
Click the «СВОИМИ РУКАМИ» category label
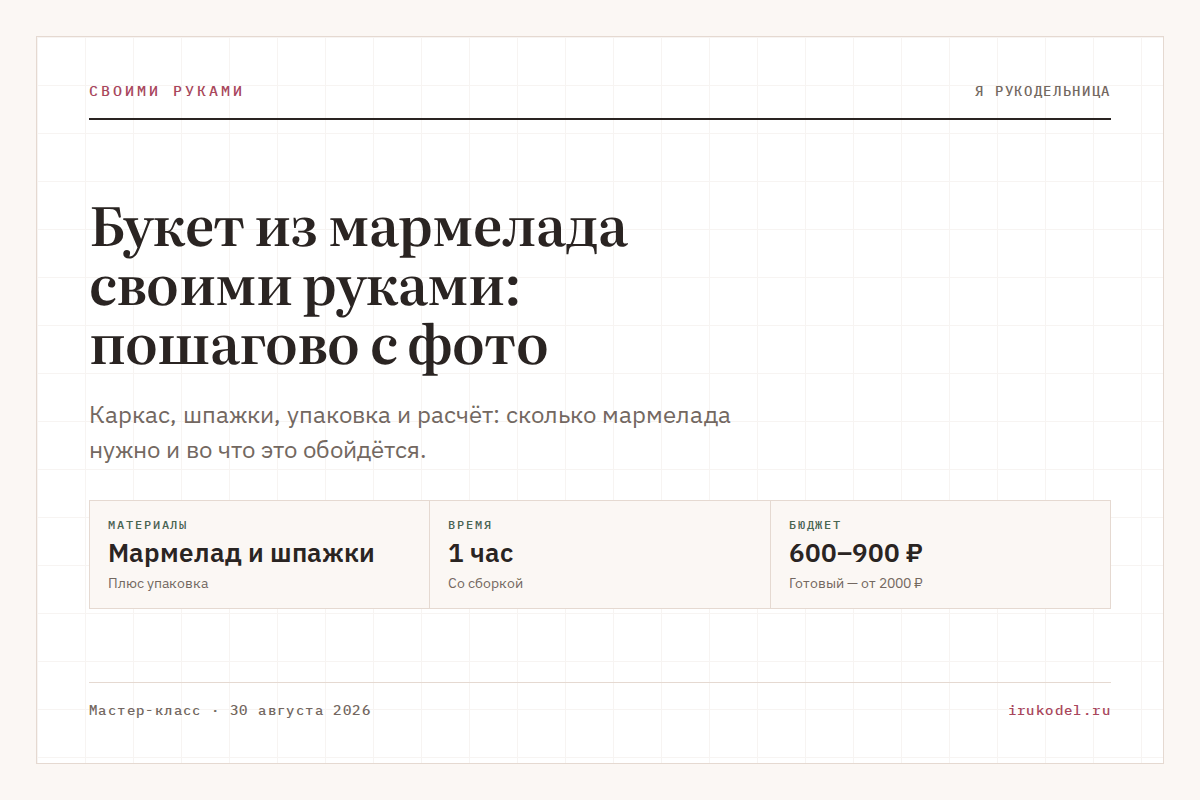(x=166, y=91)
